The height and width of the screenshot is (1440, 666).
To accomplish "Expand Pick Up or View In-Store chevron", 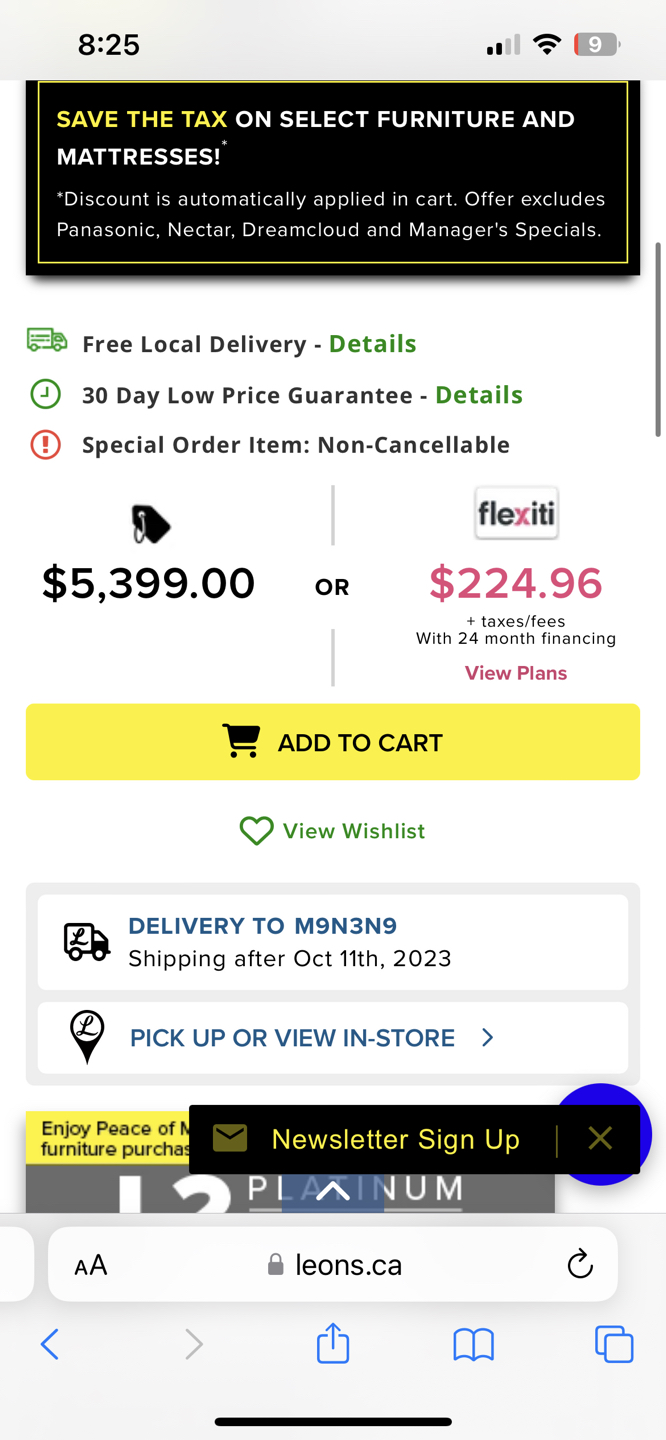I will click(487, 1038).
